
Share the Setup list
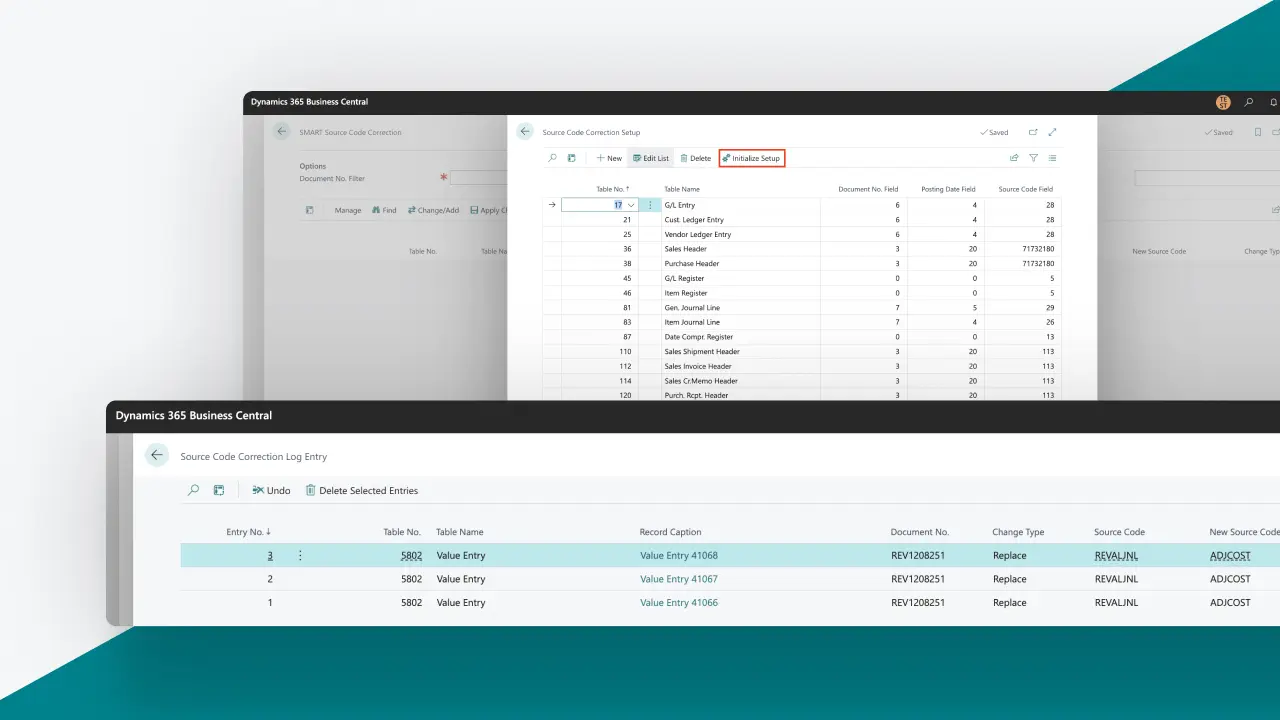point(1014,158)
